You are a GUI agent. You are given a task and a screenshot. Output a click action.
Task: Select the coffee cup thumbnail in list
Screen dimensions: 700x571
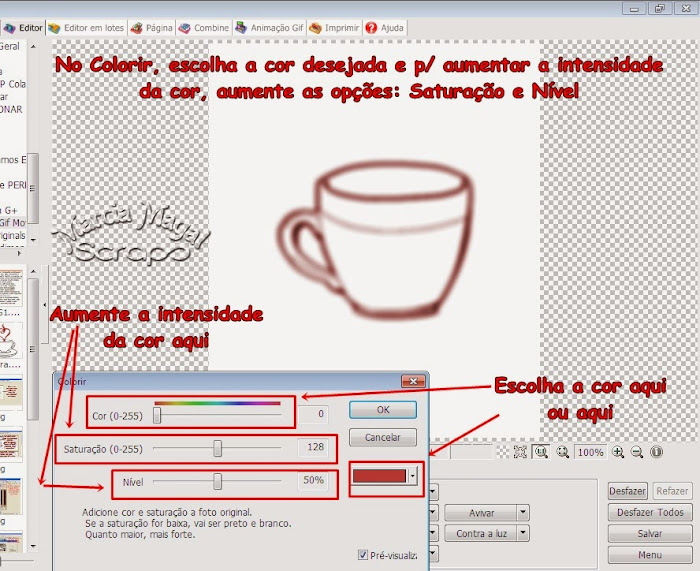coord(11,341)
